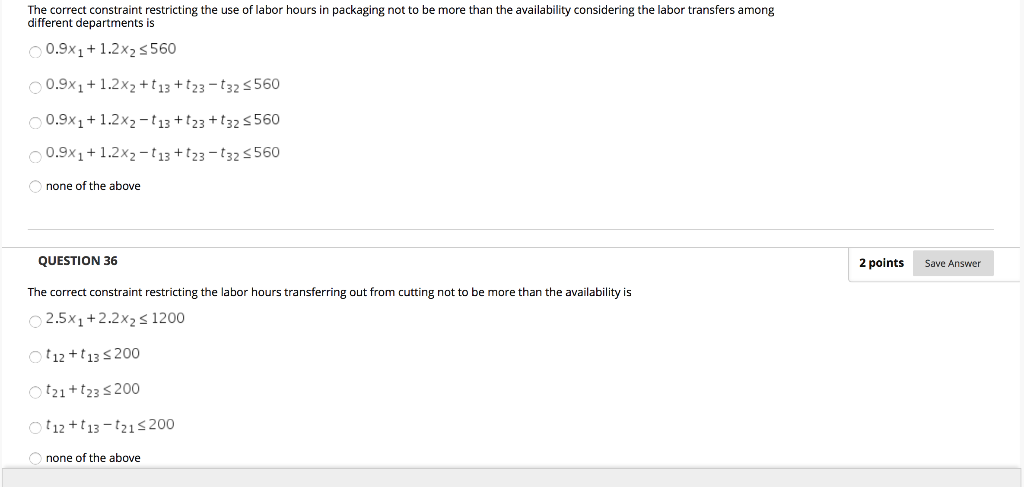Choose Question 36 'none of the above' radio circle

35,458
